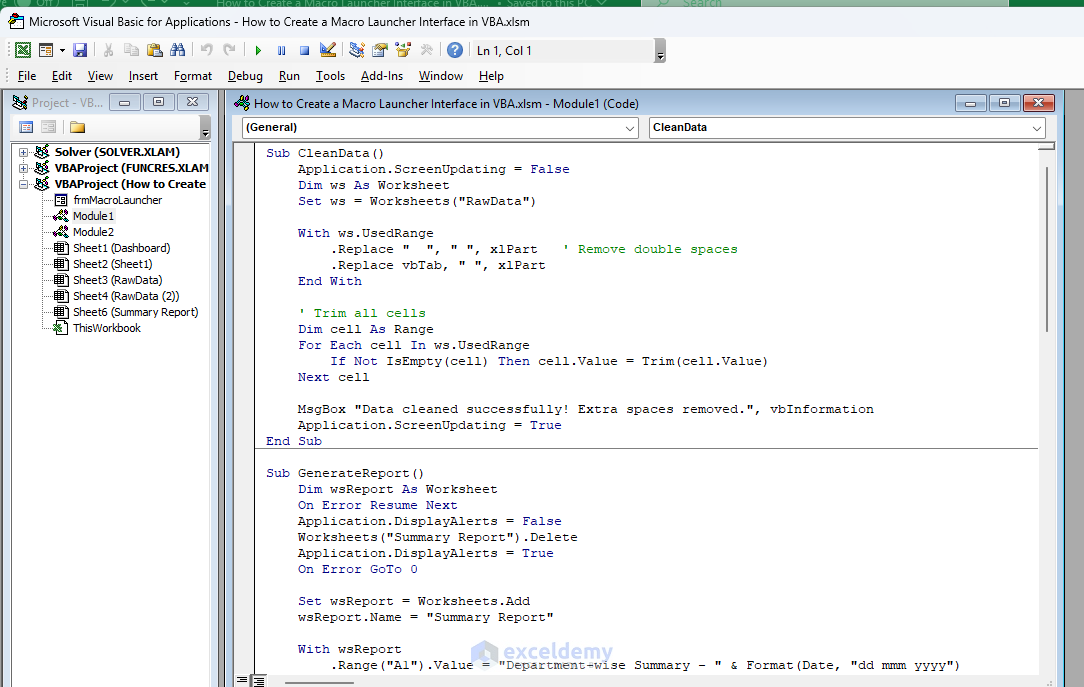Save the workbook with floppy icon
Image resolution: width=1084 pixels, height=687 pixels.
pyautogui.click(x=80, y=50)
